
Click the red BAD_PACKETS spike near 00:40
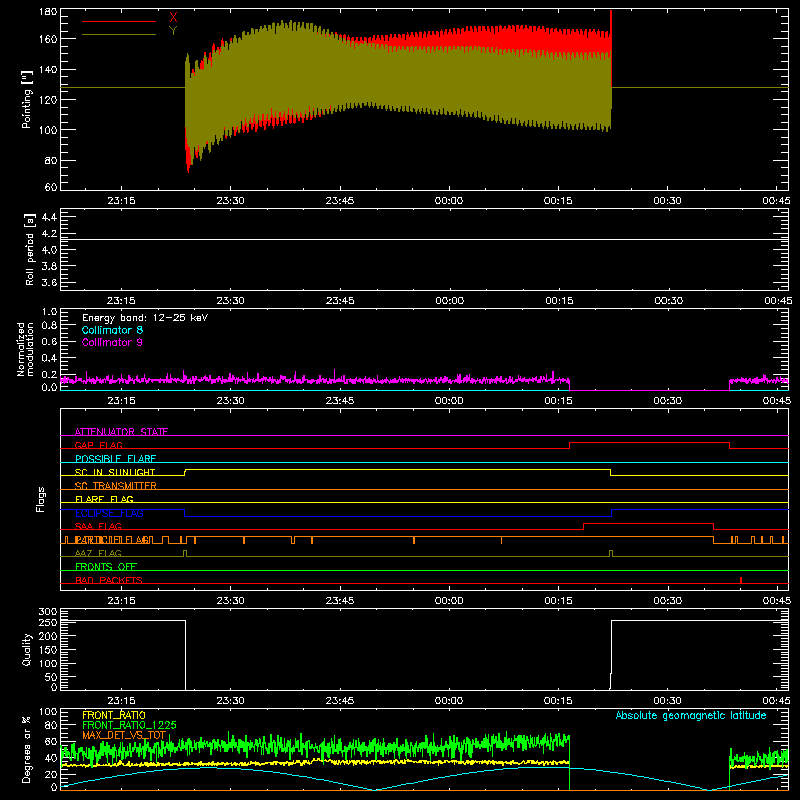coord(740,580)
